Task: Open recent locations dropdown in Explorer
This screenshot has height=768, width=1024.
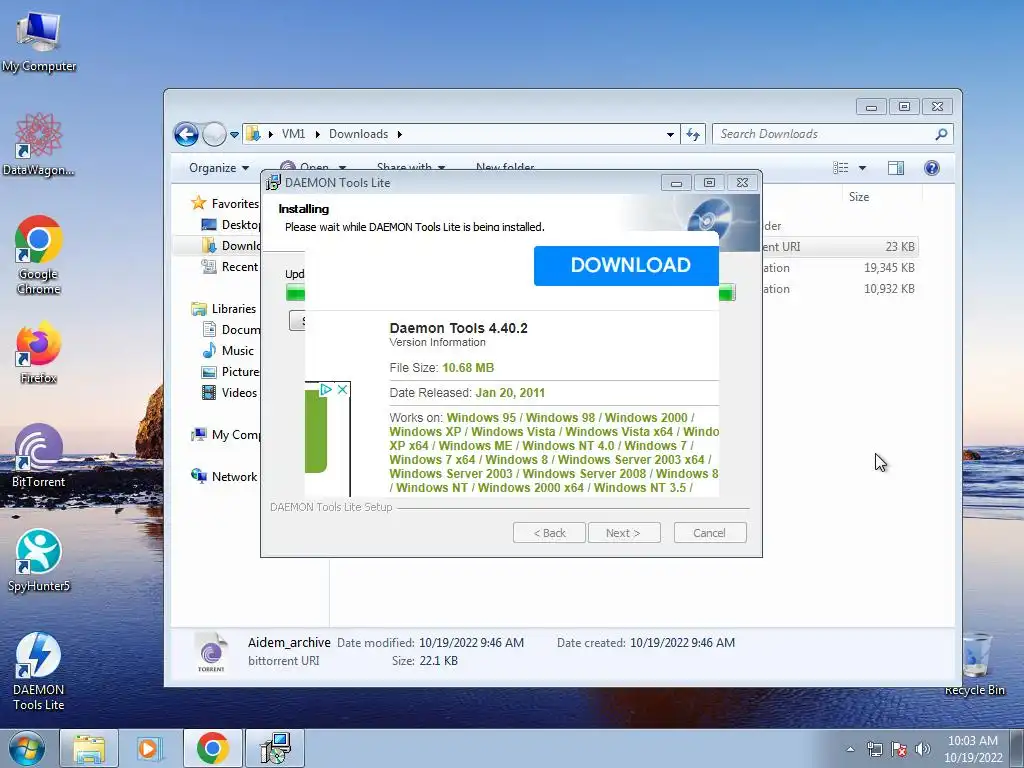Action: coord(234,135)
